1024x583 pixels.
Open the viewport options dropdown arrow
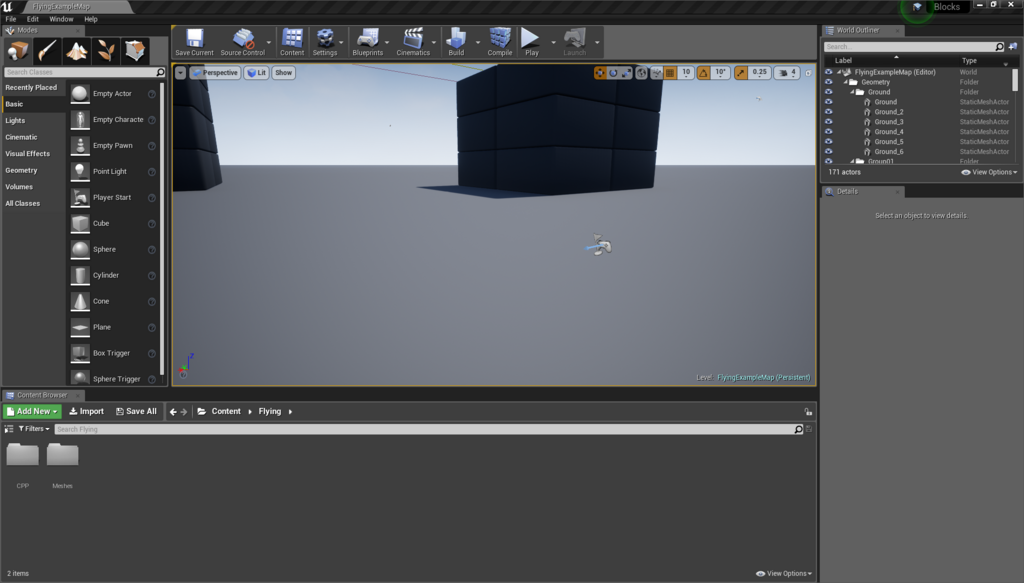(x=180, y=72)
